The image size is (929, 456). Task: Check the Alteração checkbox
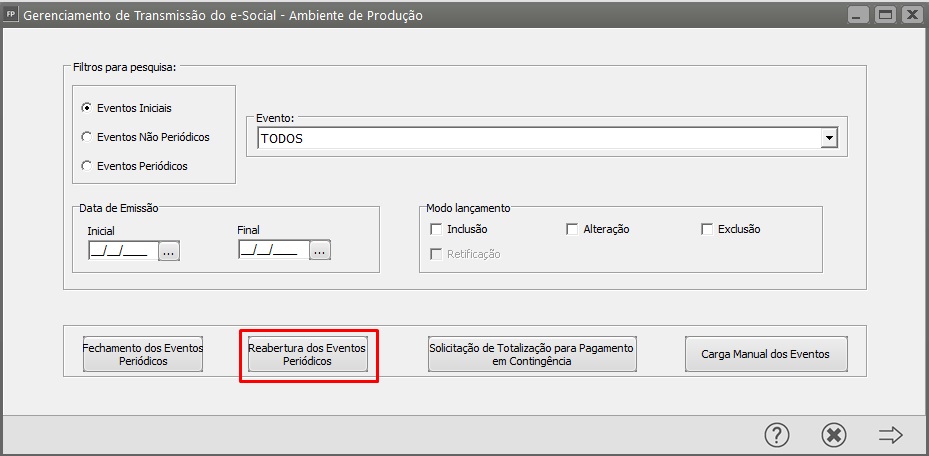pyautogui.click(x=572, y=229)
